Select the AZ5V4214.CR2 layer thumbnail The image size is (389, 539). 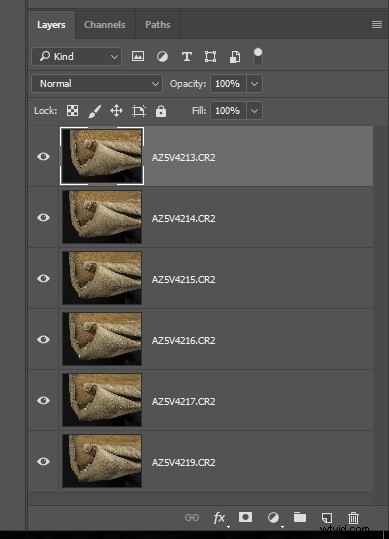click(x=102, y=217)
